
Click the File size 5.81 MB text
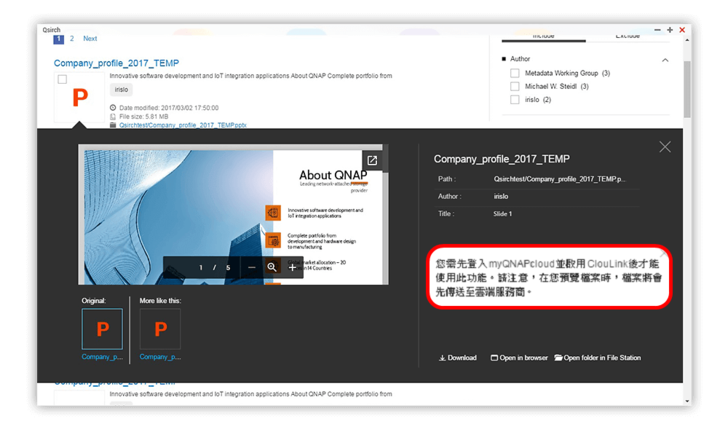click(x=143, y=117)
